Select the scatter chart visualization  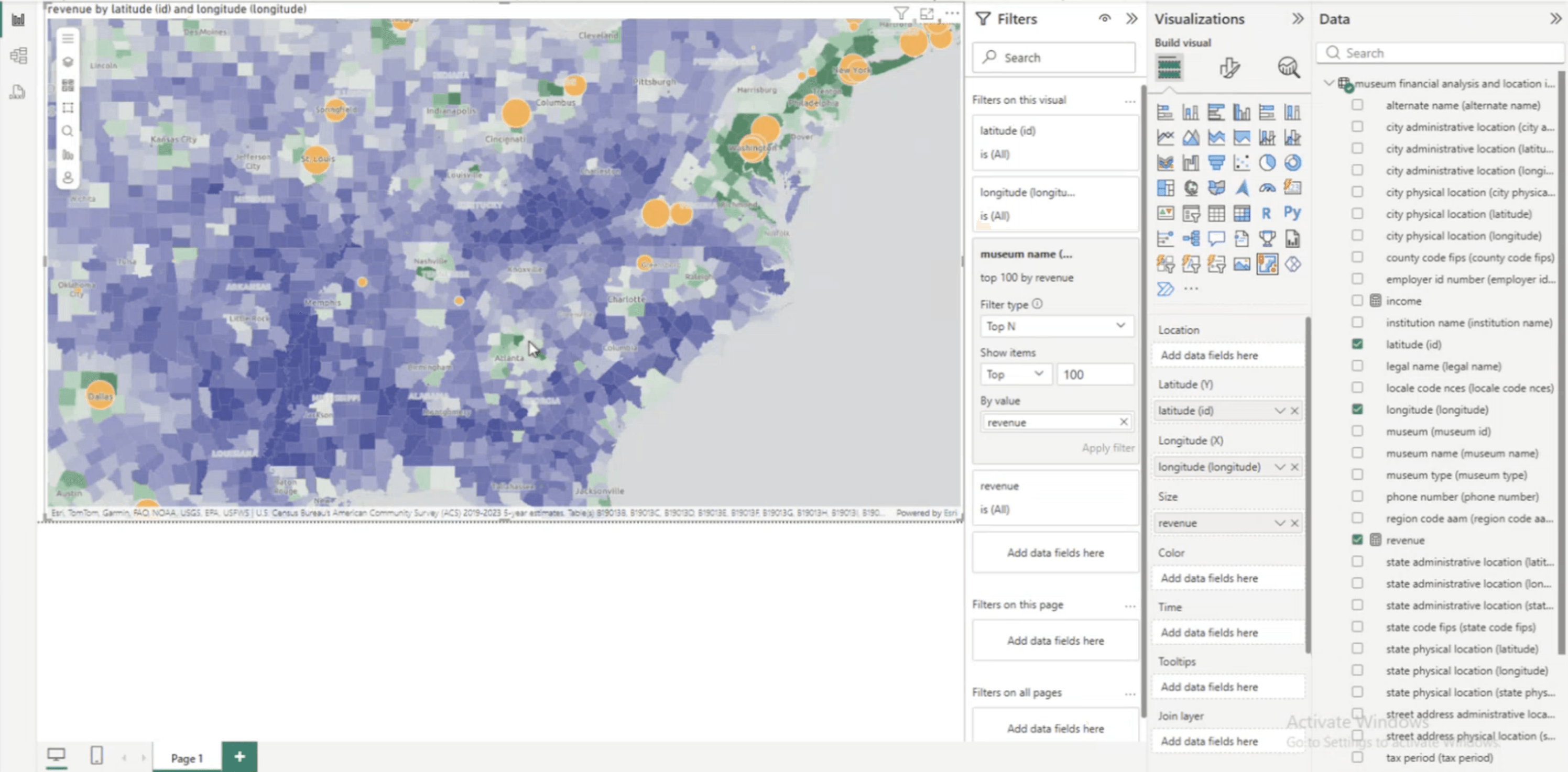coord(1242,163)
